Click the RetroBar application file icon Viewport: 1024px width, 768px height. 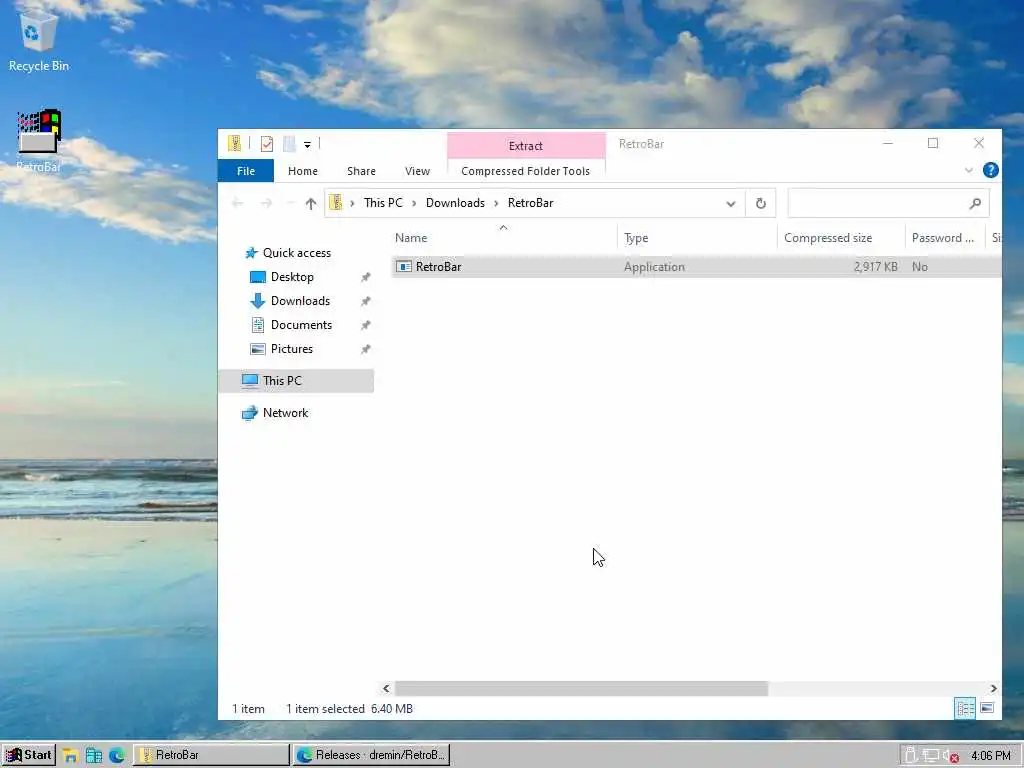click(404, 266)
